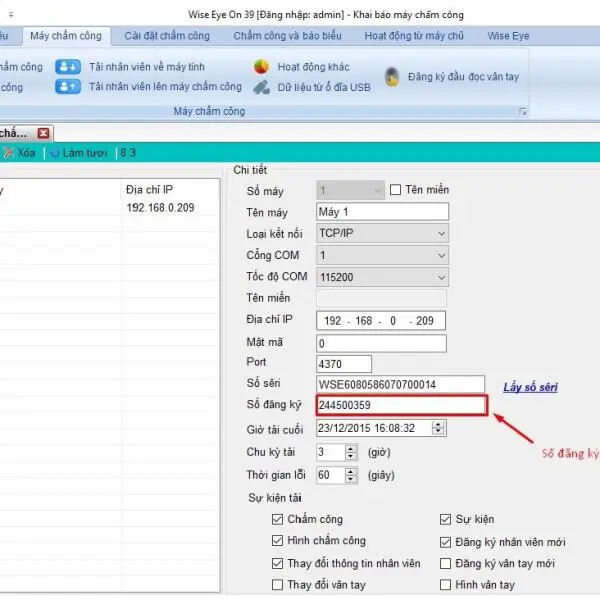The height and width of the screenshot is (600, 600).
Task: Toggle the 'Tên miền' checkbox
Action: click(x=396, y=190)
